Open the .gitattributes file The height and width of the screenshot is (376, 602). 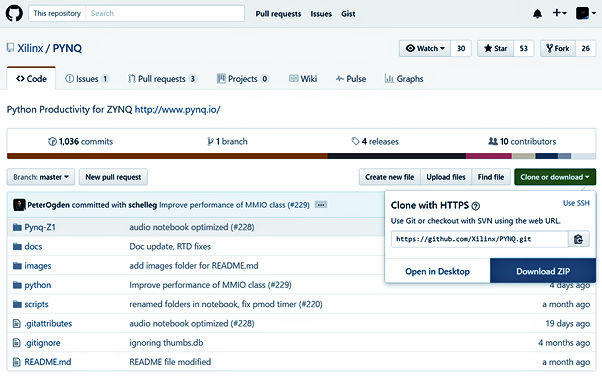pyautogui.click(x=48, y=323)
